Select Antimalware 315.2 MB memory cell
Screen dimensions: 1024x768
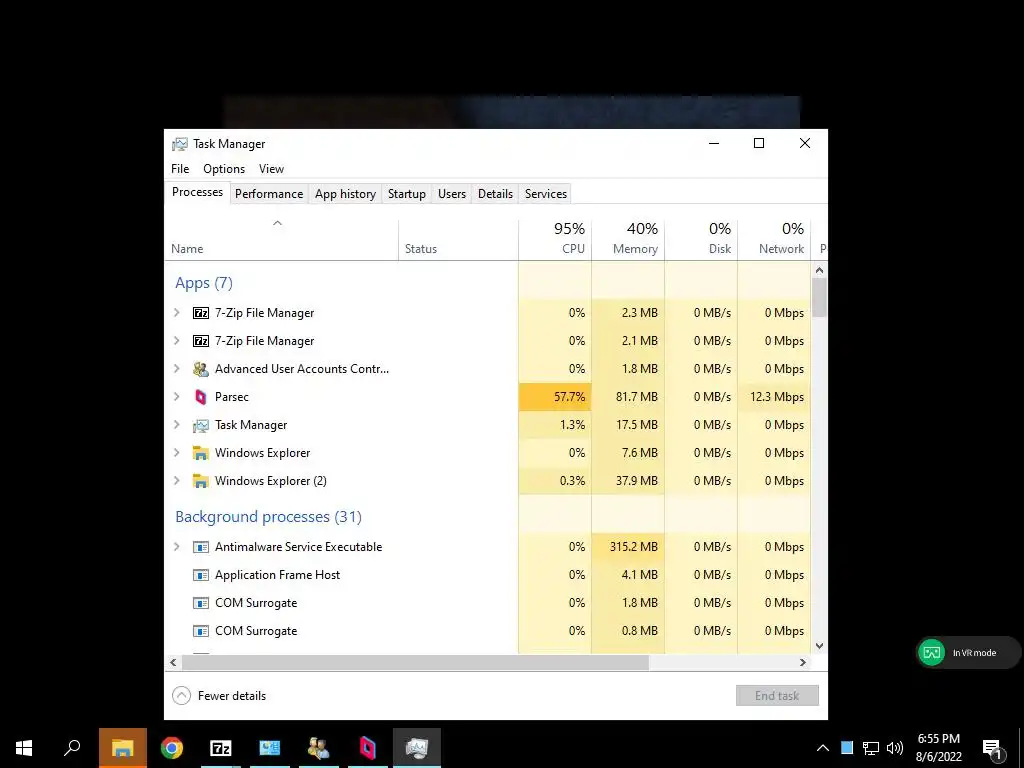pyautogui.click(x=628, y=547)
